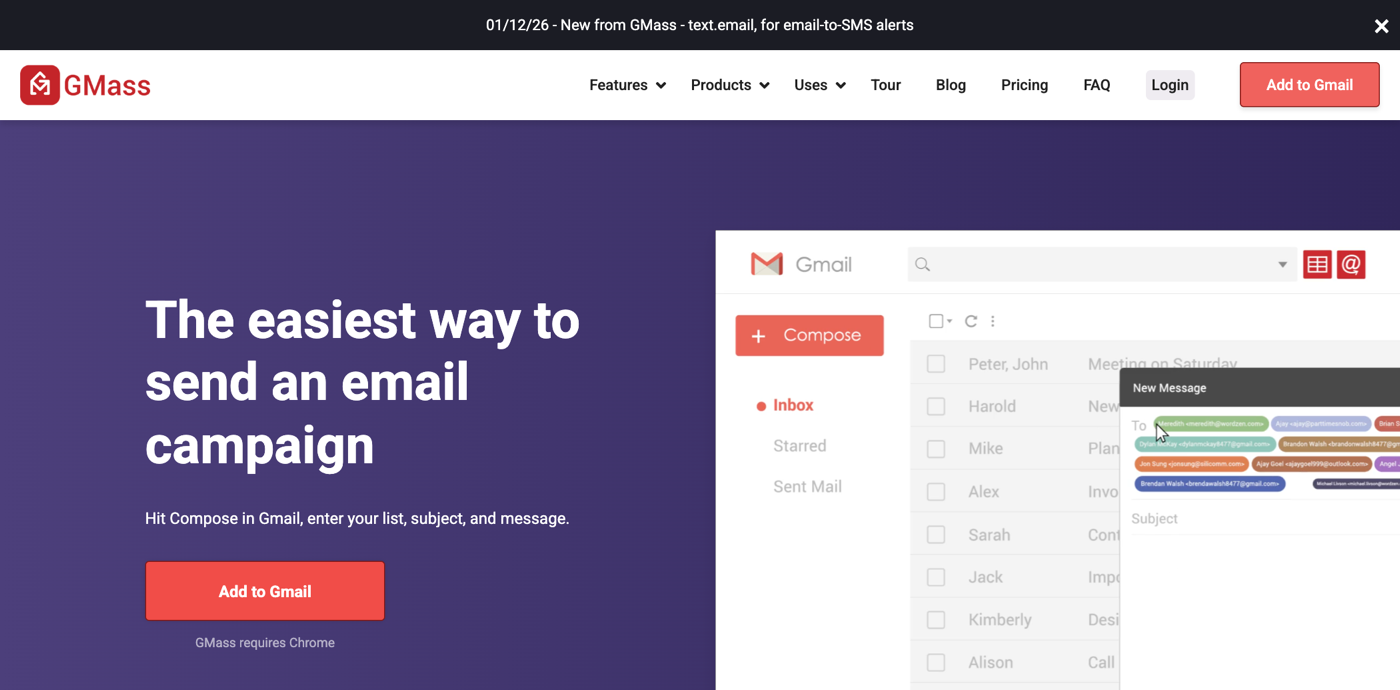Viewport: 1400px width, 690px height.
Task: Click the 'The easiest way to send' headline
Action: coord(362,383)
